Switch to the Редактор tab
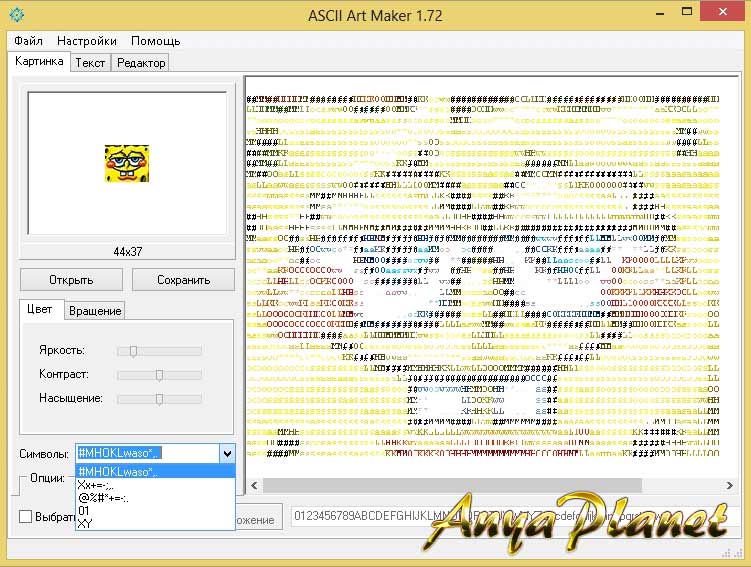 click(x=141, y=63)
